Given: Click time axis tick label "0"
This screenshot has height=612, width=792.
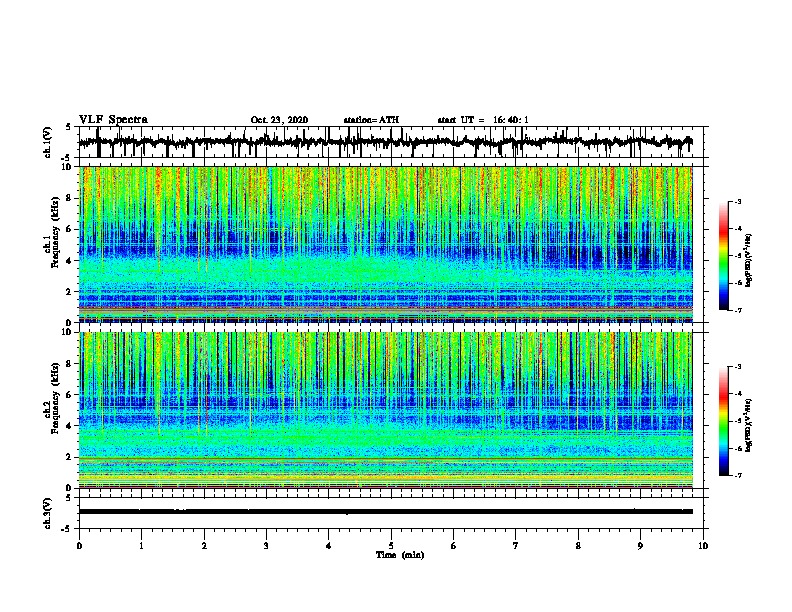Looking at the screenshot, I should pos(79,546).
